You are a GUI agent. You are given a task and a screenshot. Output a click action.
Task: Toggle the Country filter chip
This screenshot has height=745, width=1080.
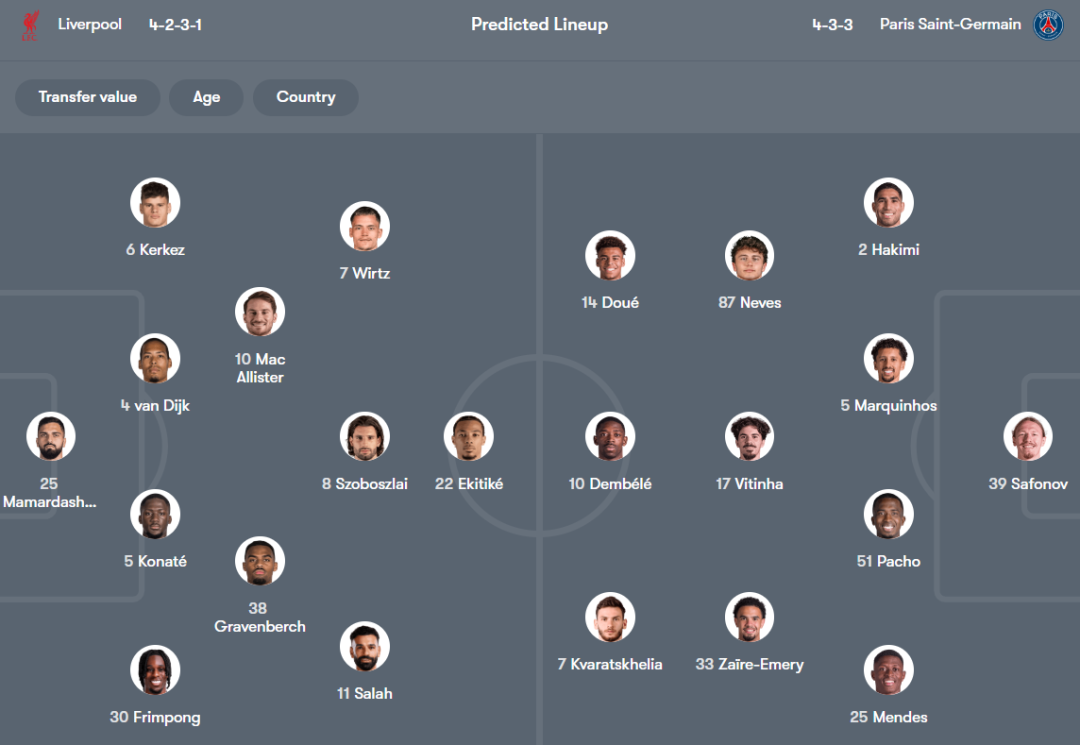click(305, 97)
